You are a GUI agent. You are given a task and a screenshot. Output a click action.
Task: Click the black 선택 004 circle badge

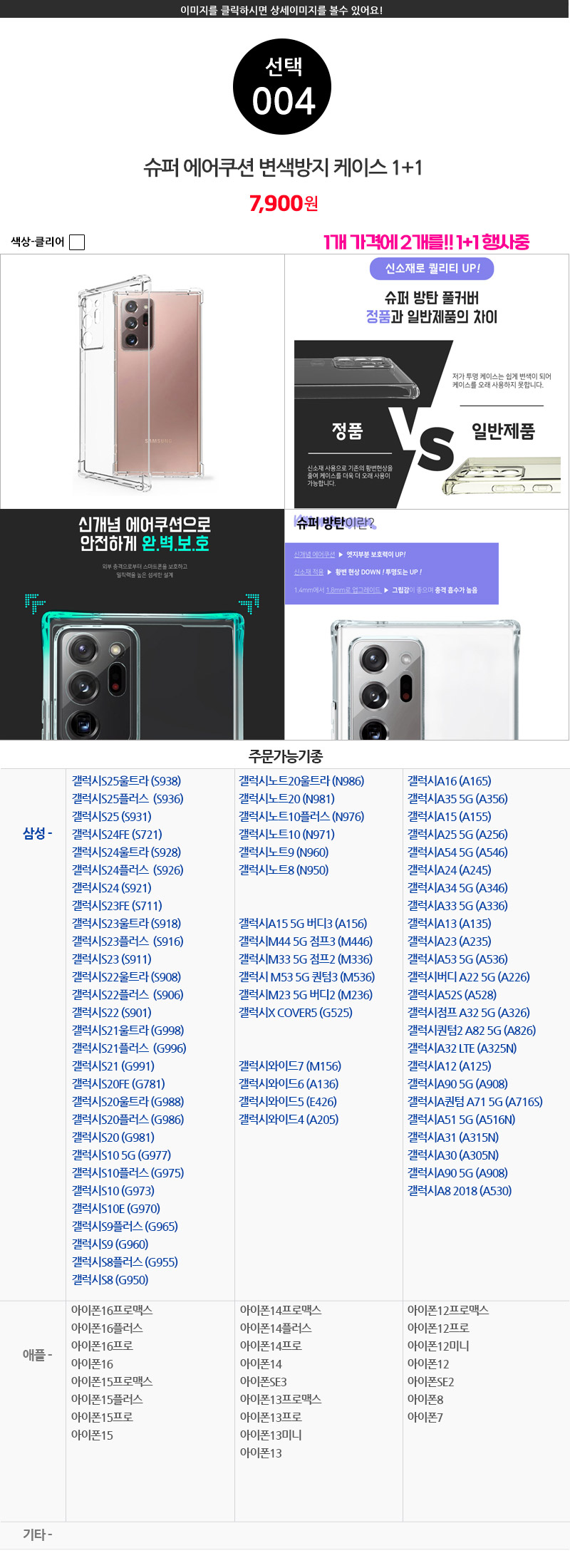pyautogui.click(x=282, y=87)
